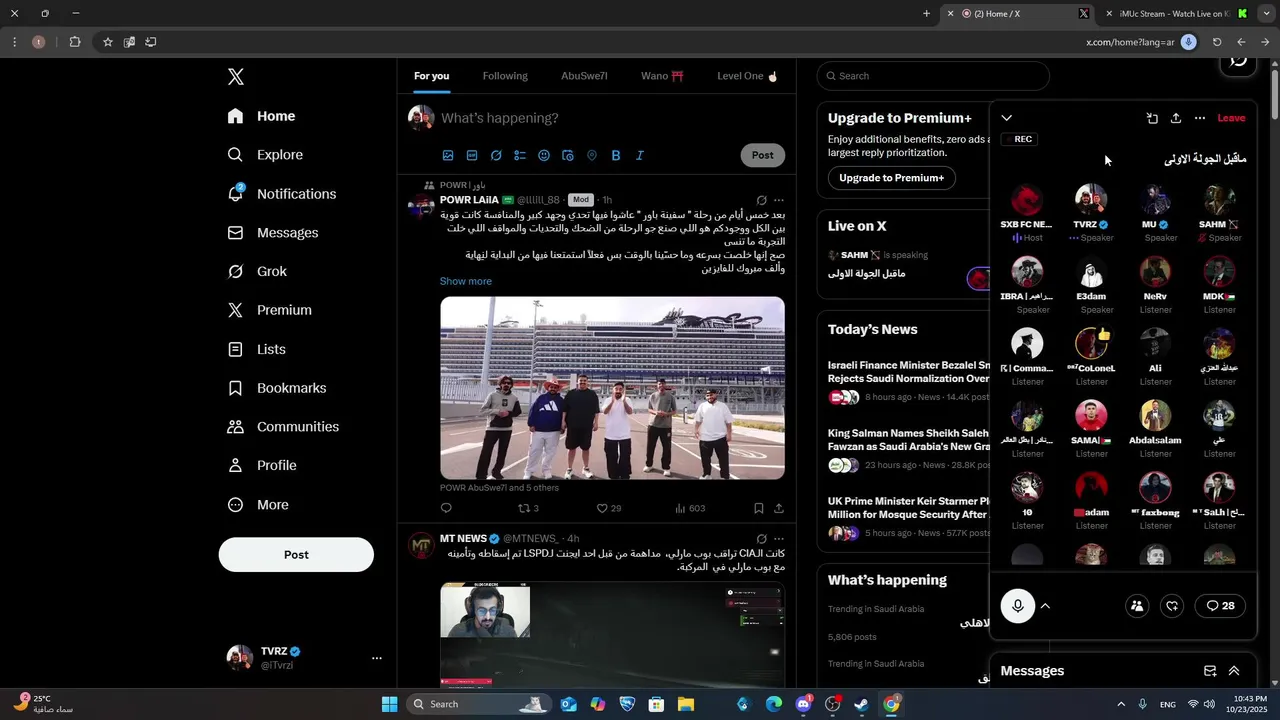Open King Salman news story

(x=908, y=448)
